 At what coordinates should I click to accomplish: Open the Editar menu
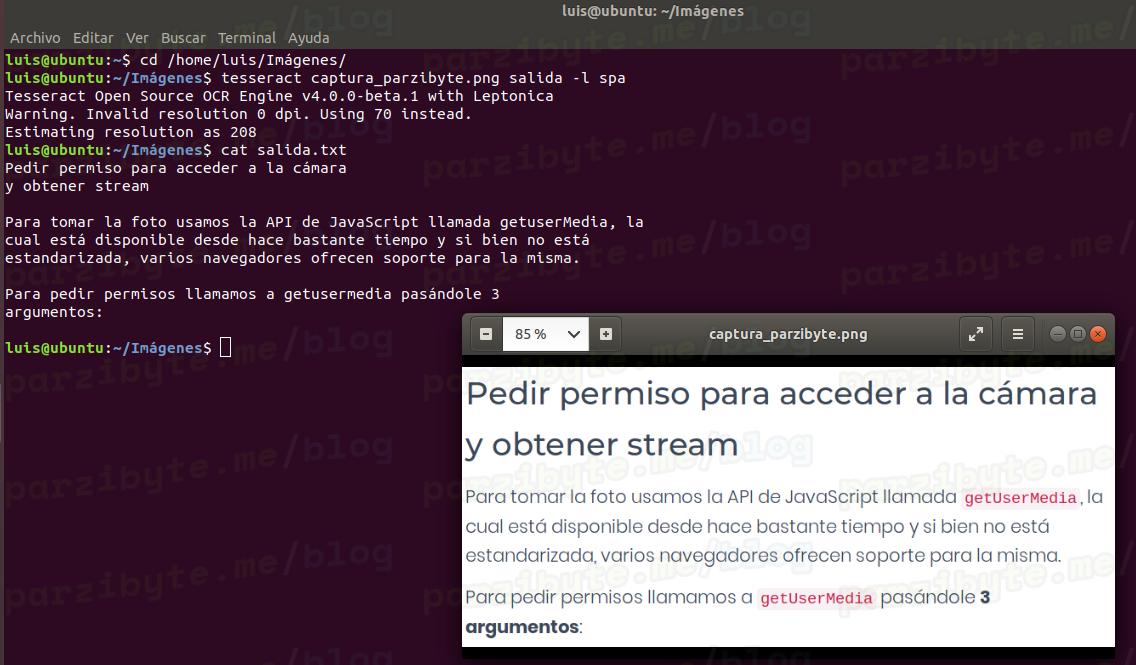coord(93,38)
